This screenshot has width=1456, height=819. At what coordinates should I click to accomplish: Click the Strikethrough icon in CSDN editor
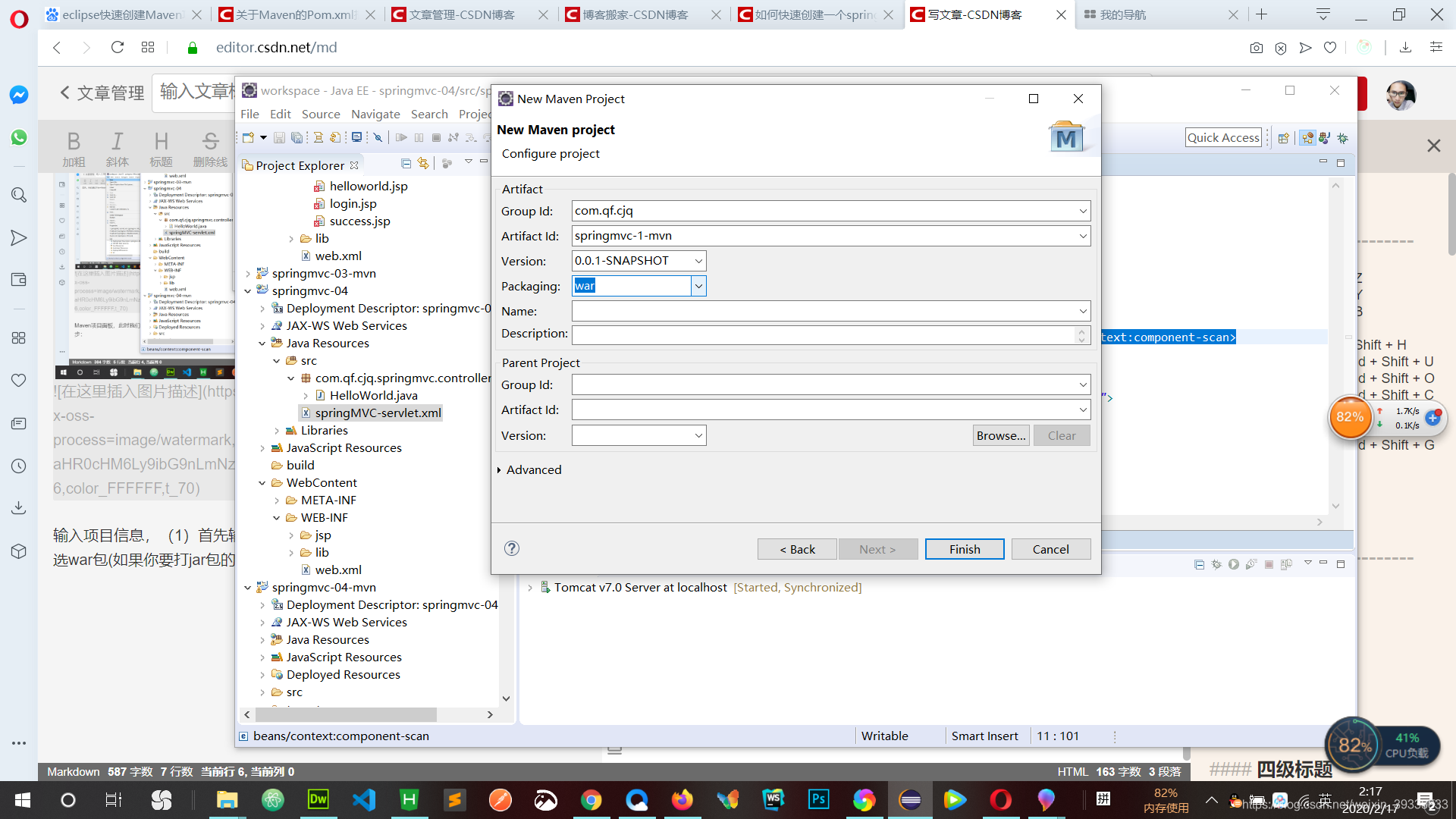(210, 149)
